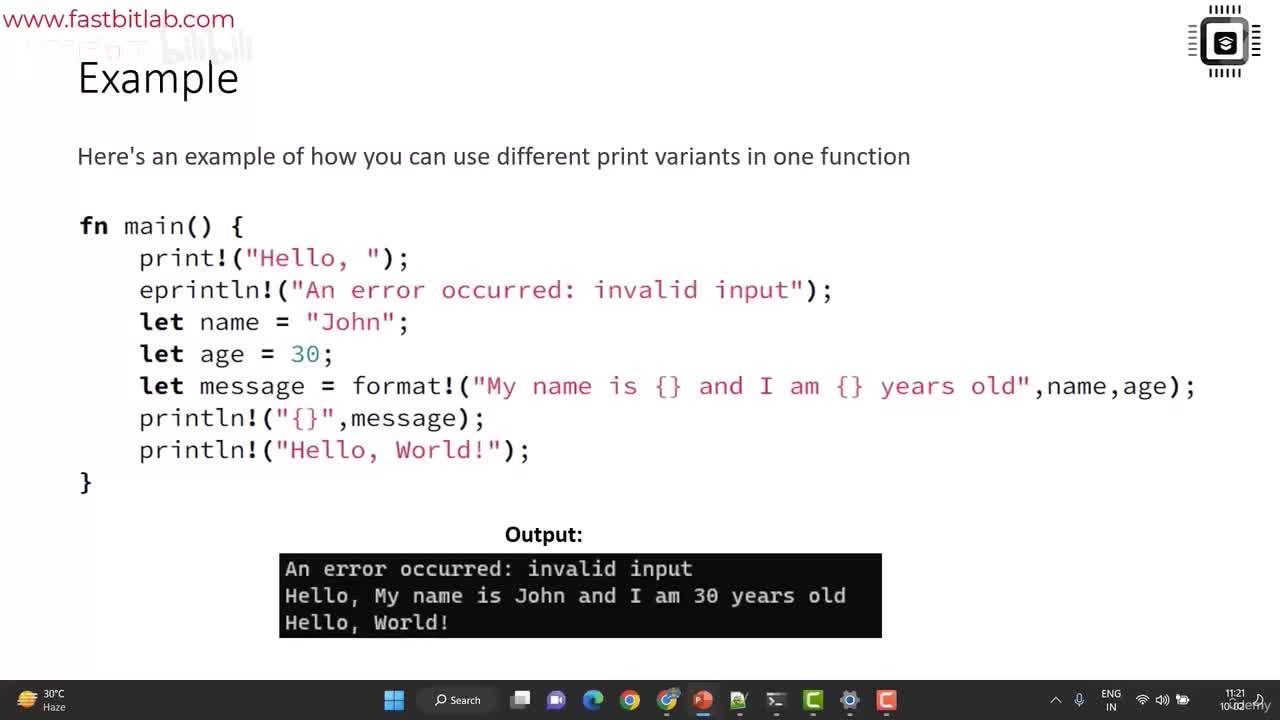Screen dimensions: 1280x720
Task: Launch the purple Teams Chat icon
Action: point(556,700)
